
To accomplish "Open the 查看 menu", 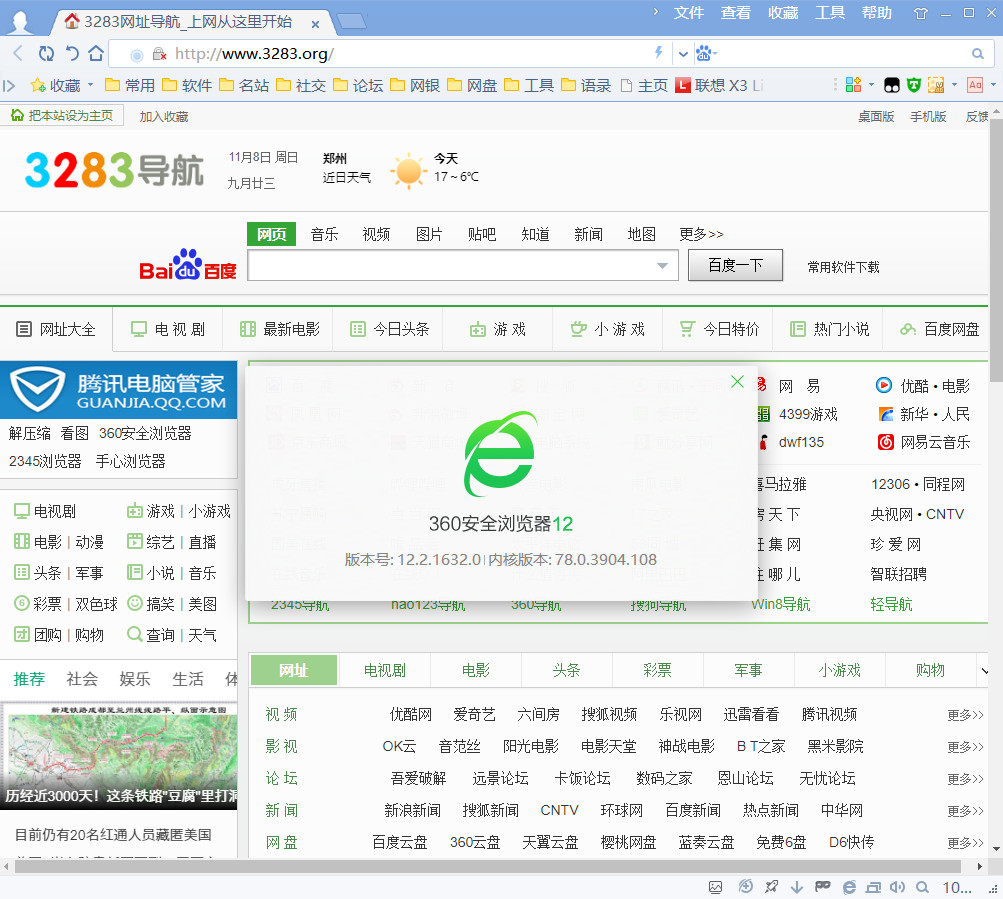I will click(x=736, y=12).
